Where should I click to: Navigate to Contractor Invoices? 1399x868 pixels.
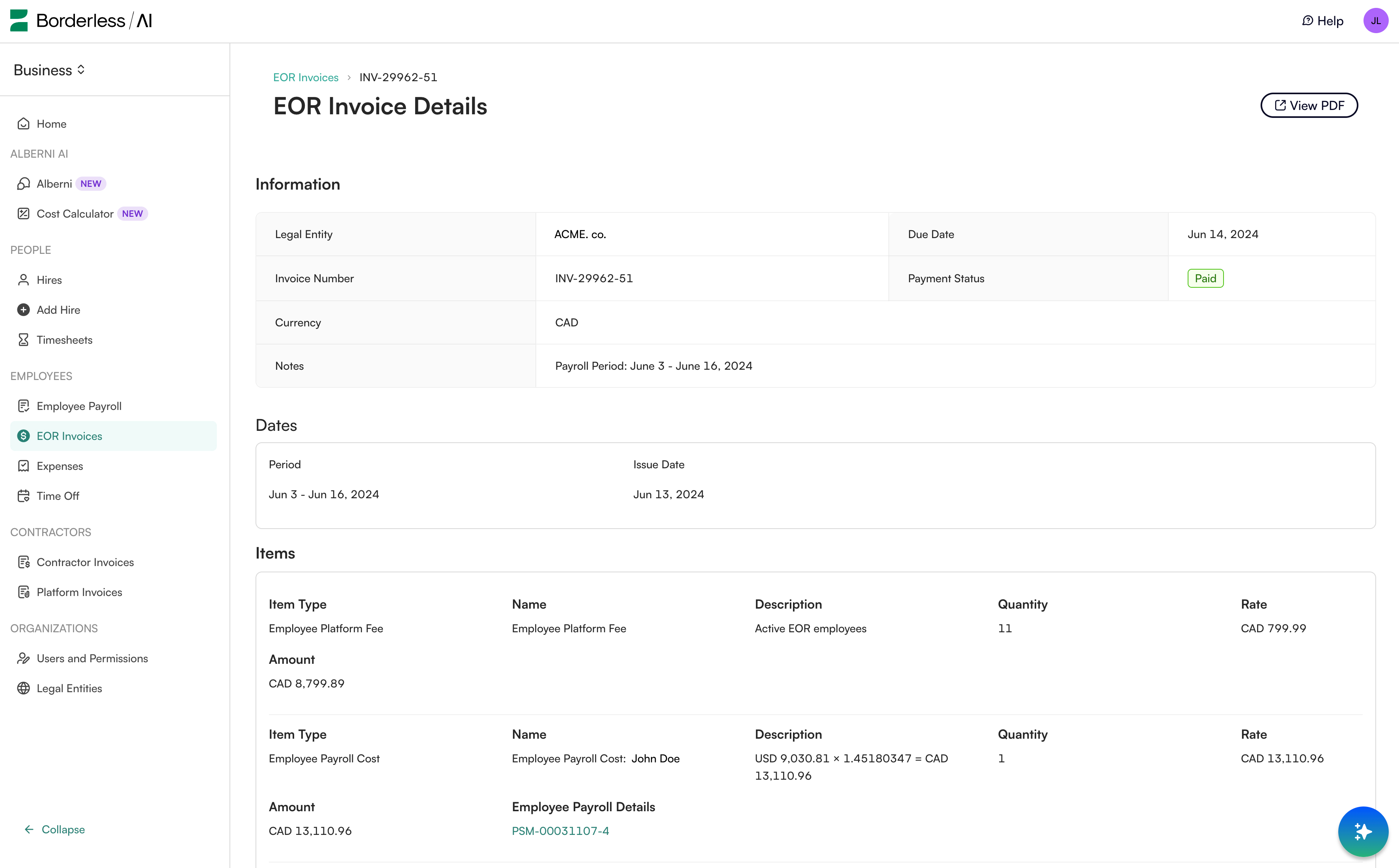tap(85, 562)
